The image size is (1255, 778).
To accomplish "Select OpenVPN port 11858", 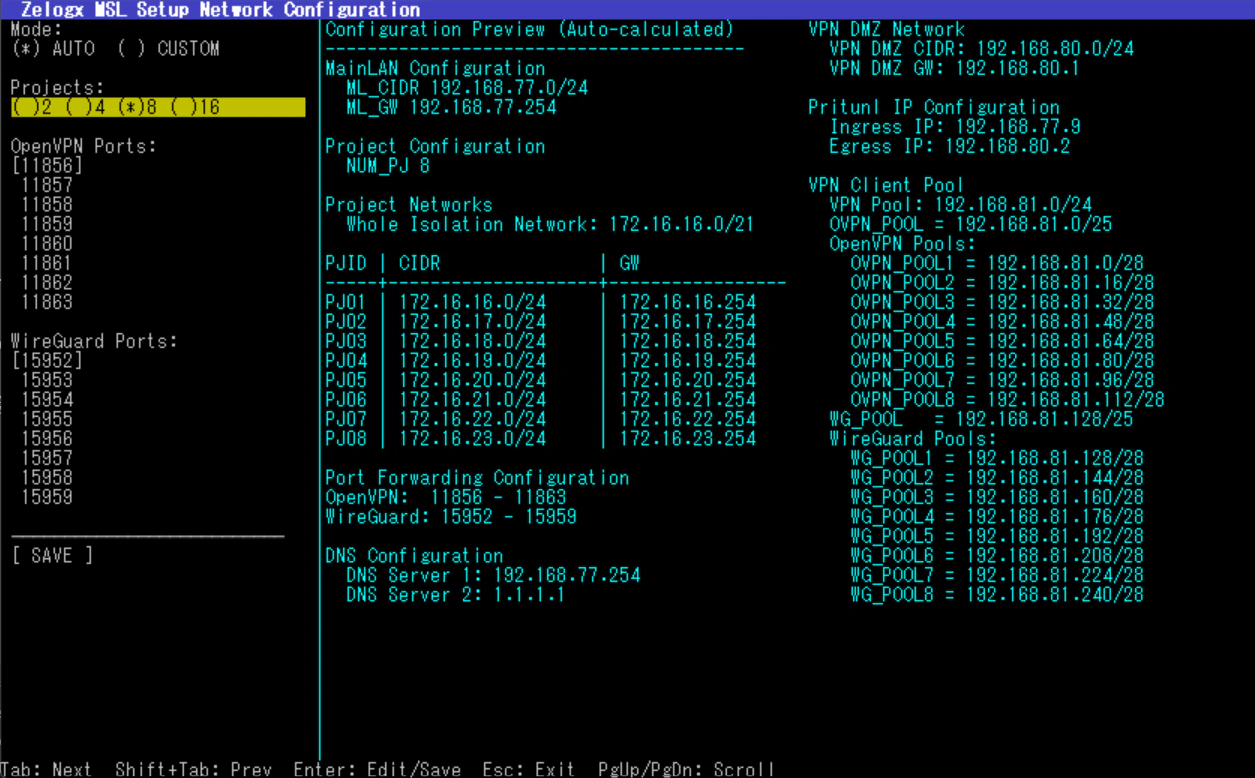I will pyautogui.click(x=47, y=204).
